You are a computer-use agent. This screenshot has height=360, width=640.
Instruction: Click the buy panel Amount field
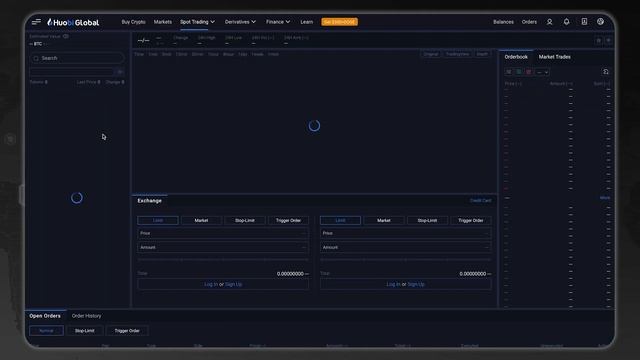223,247
